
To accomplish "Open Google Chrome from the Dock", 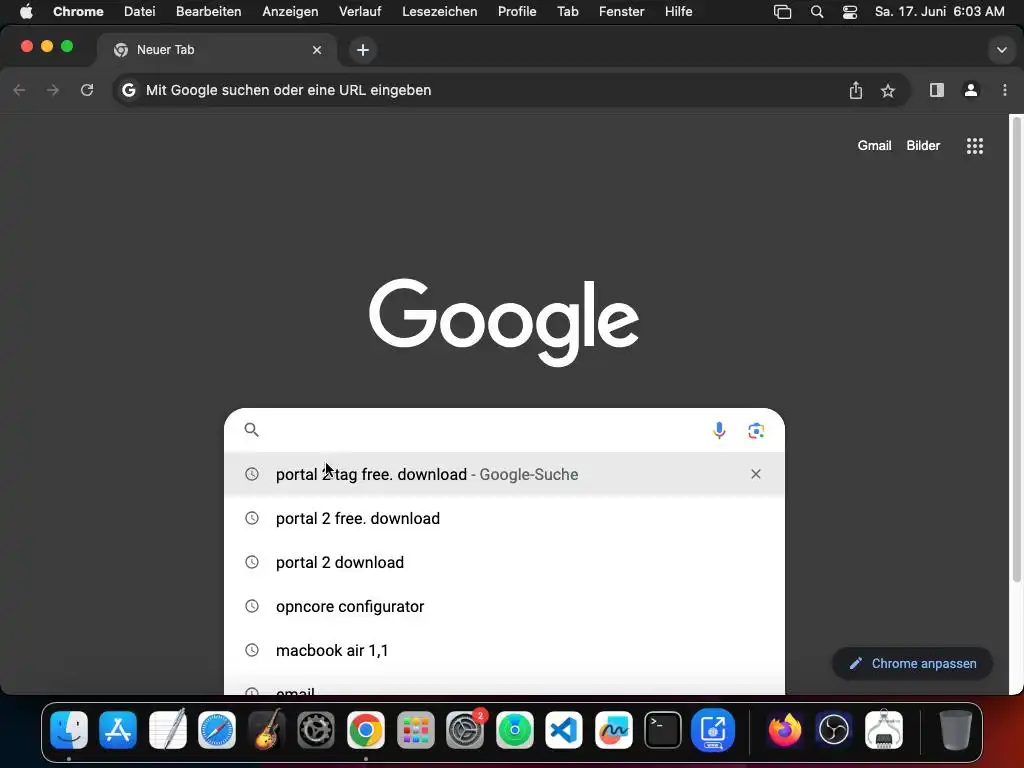I will (x=366, y=729).
